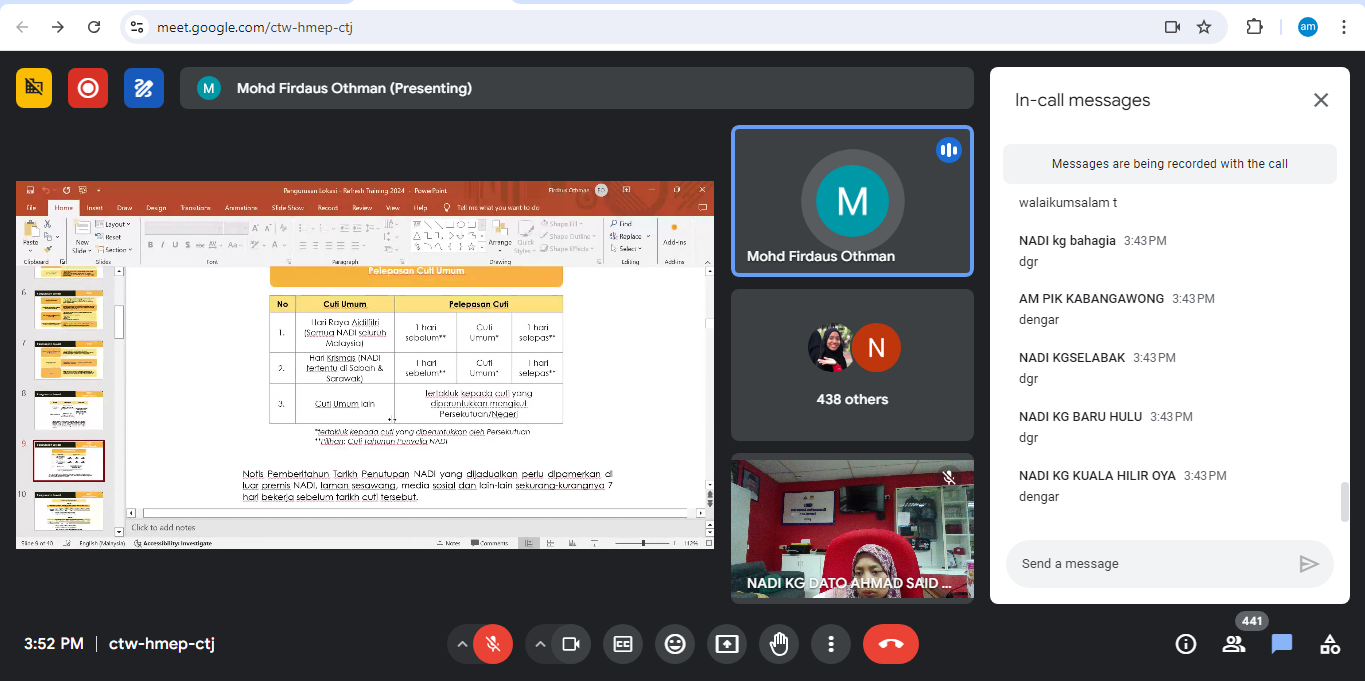Unmute the microphone

point(492,644)
